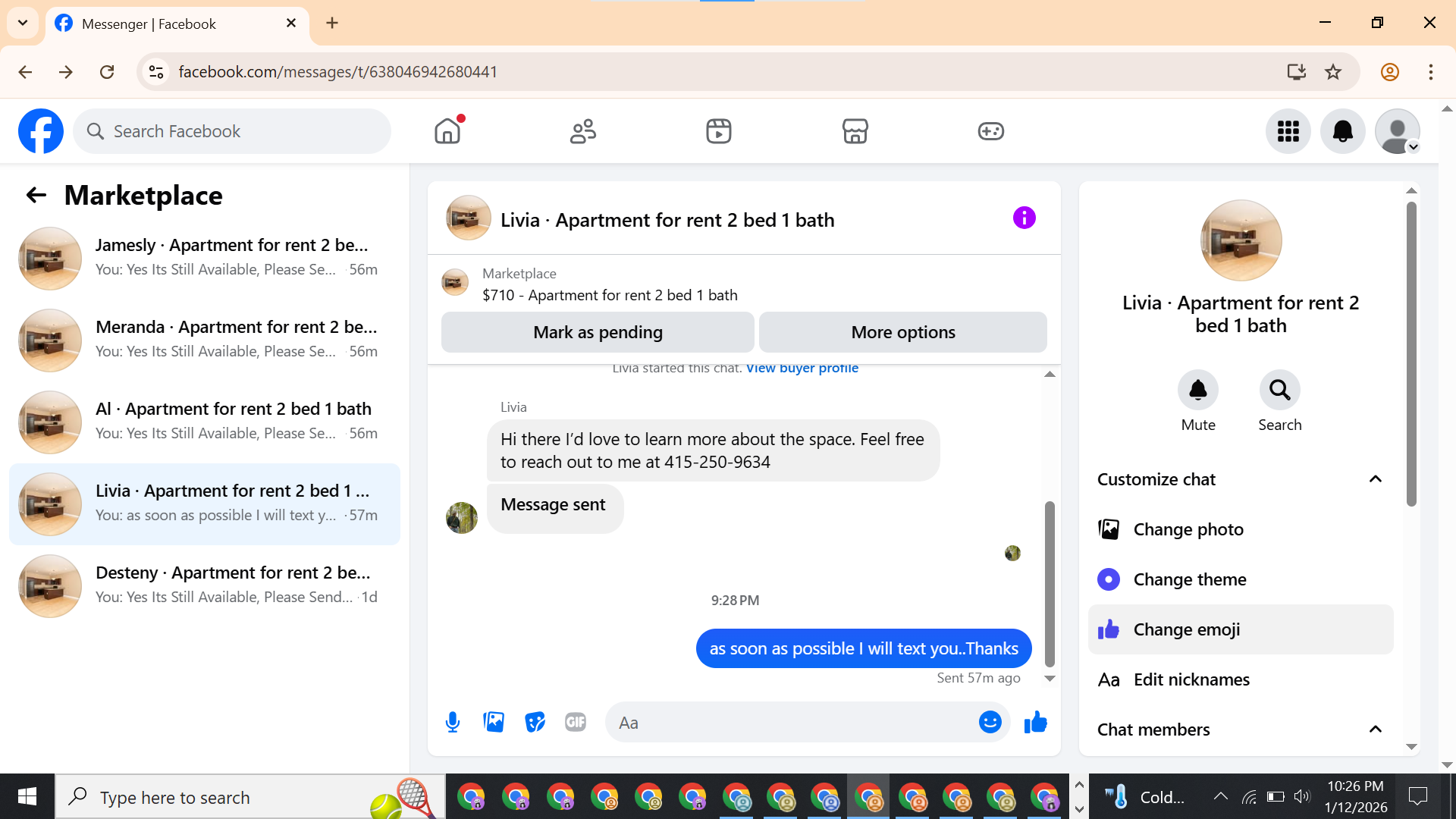The height and width of the screenshot is (819, 1456).
Task: Click Change theme color option
Action: click(1189, 579)
